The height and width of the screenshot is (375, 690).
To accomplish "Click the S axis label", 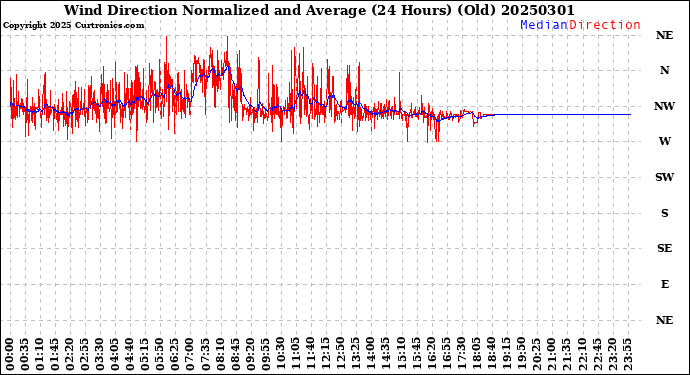I will point(664,213).
